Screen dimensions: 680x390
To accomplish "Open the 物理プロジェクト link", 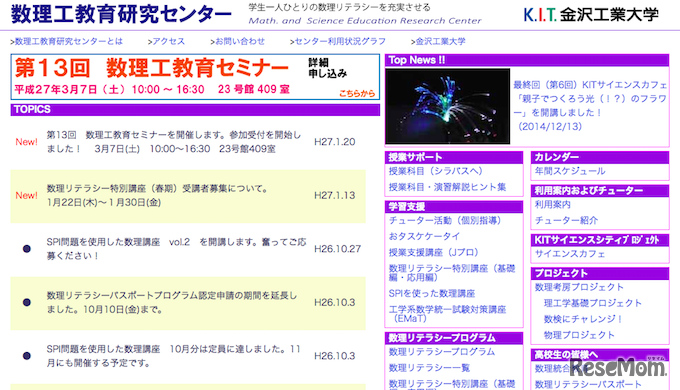I will [579, 335].
